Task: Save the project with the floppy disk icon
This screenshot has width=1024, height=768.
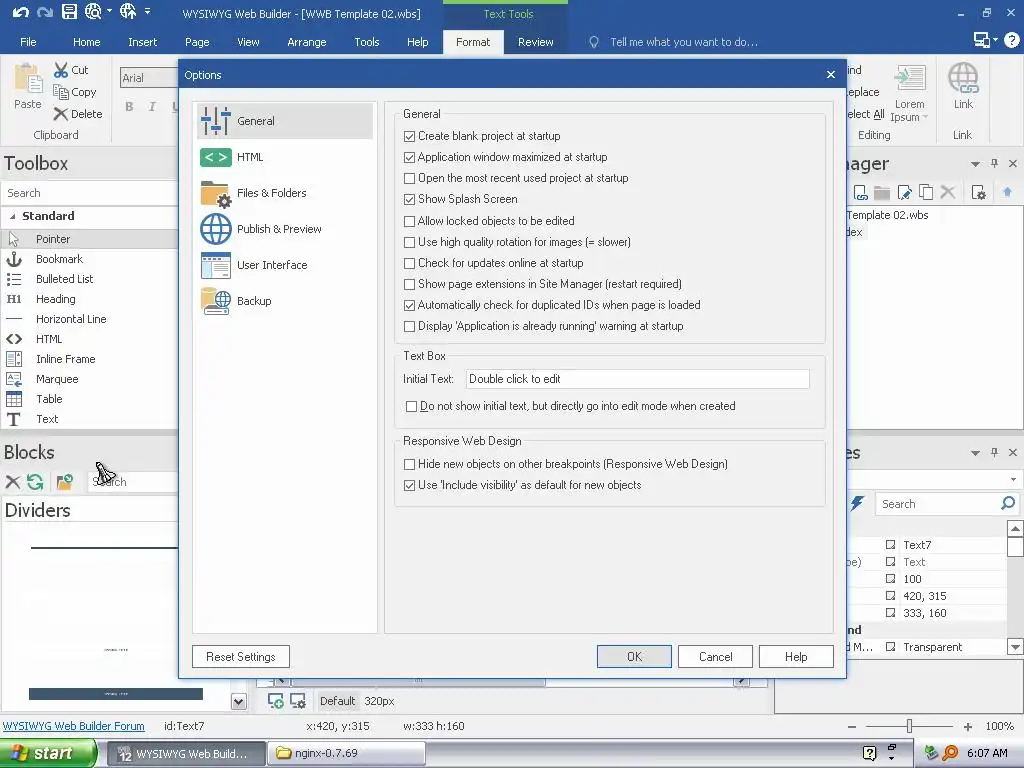Action: coord(69,12)
